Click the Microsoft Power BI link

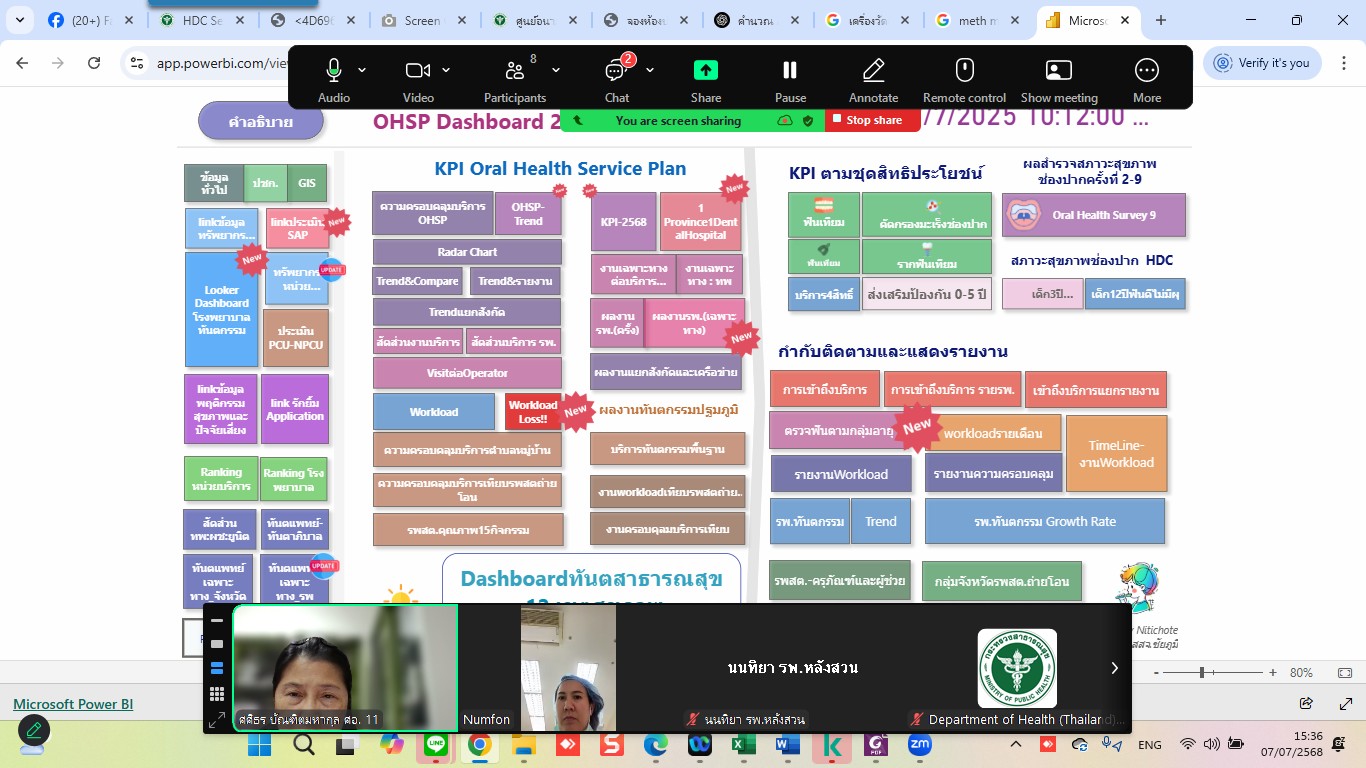(x=73, y=704)
